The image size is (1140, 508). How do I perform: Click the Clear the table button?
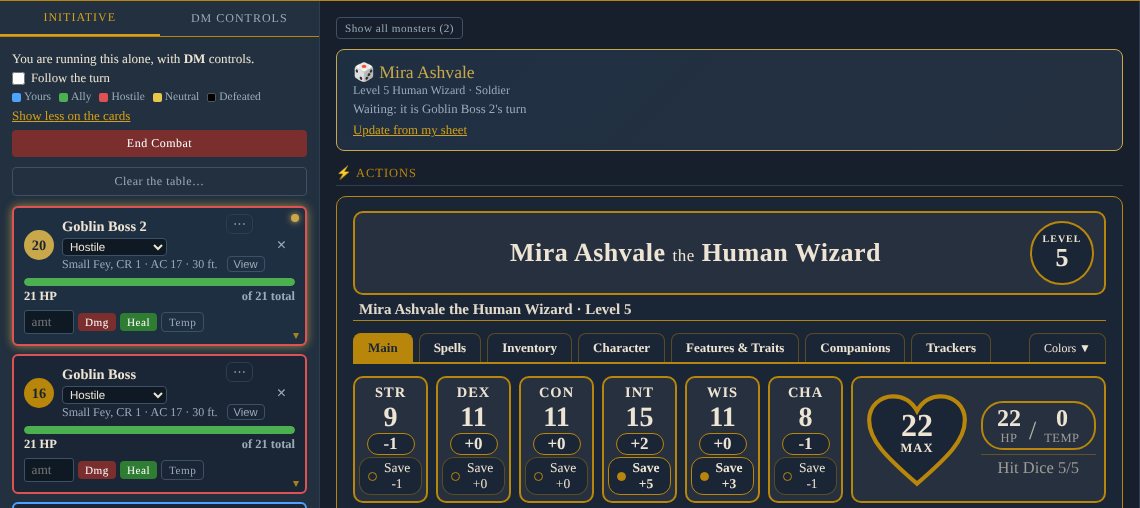159,181
